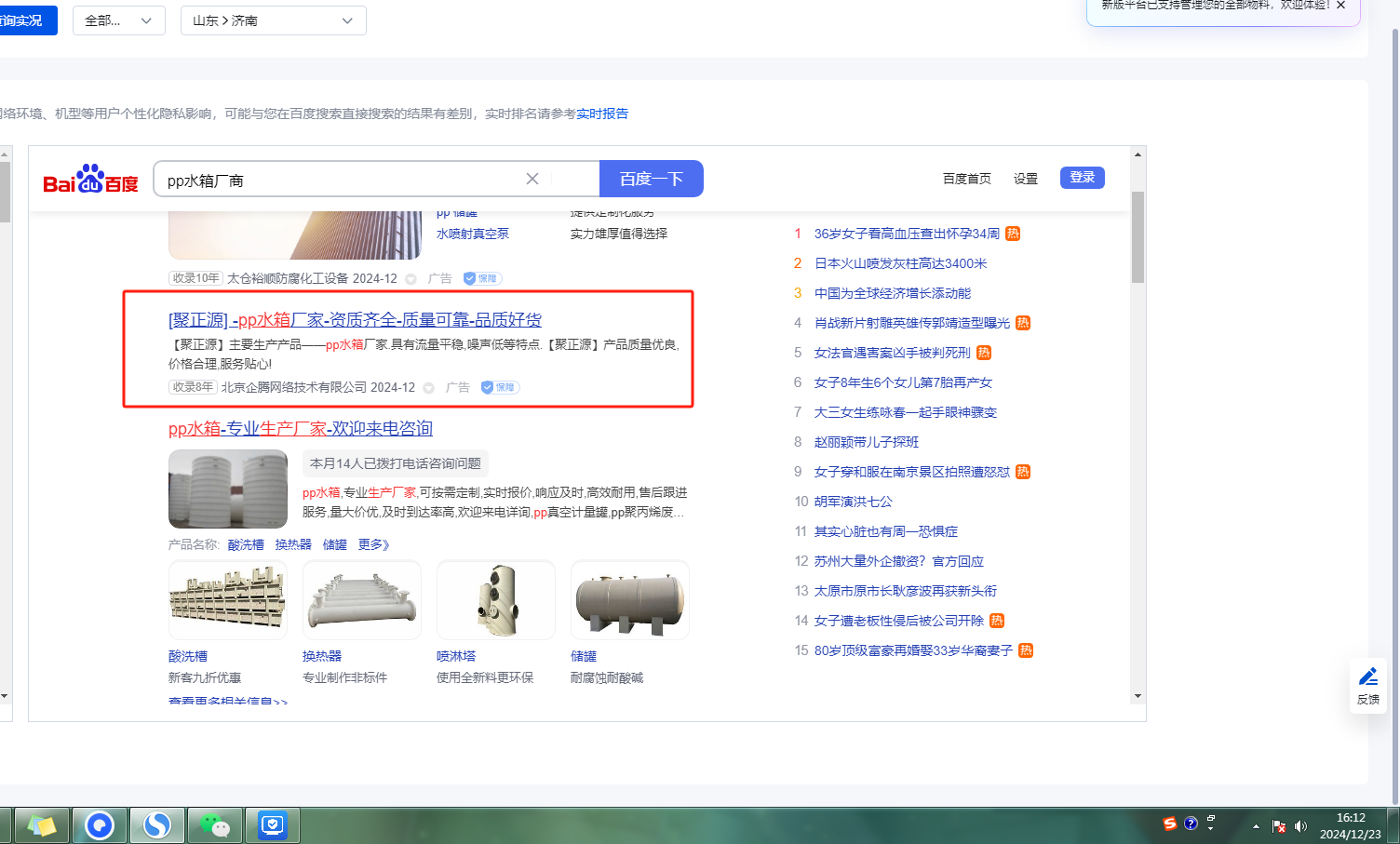Expand 更多» product names

point(373,544)
